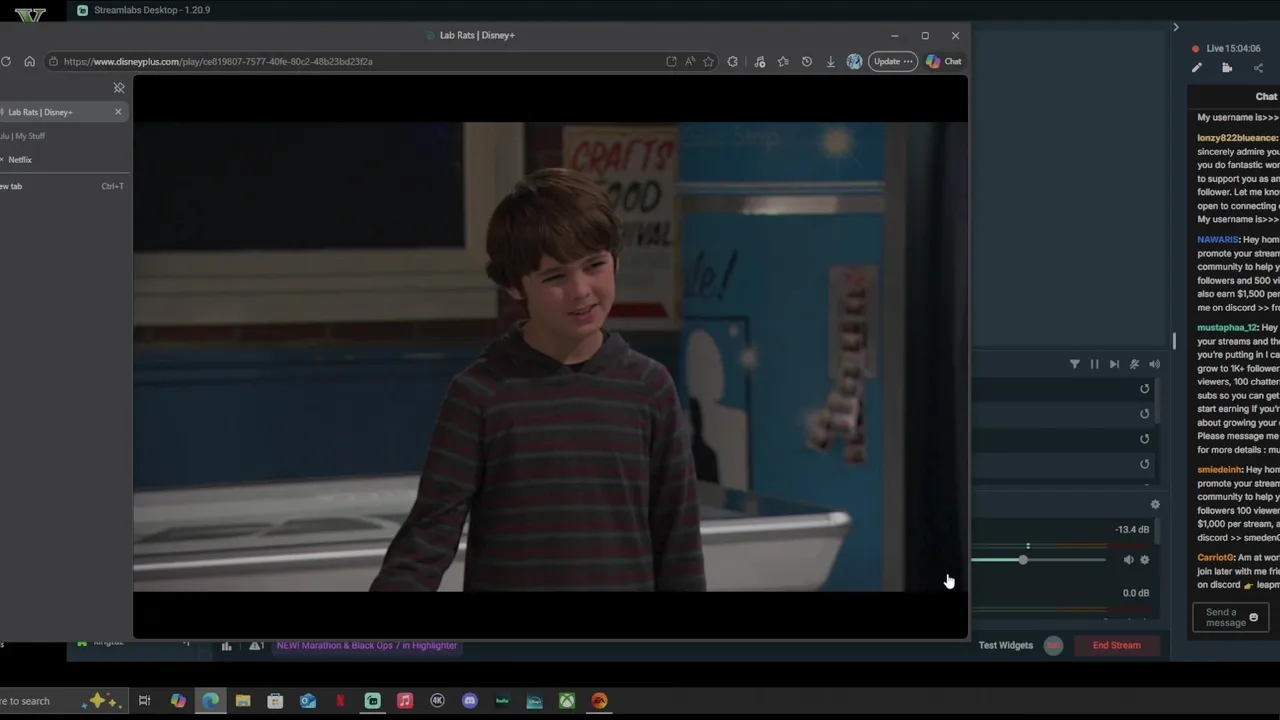1280x720 pixels.
Task: Mute the audio source at -13.4 dB
Action: 1128,560
